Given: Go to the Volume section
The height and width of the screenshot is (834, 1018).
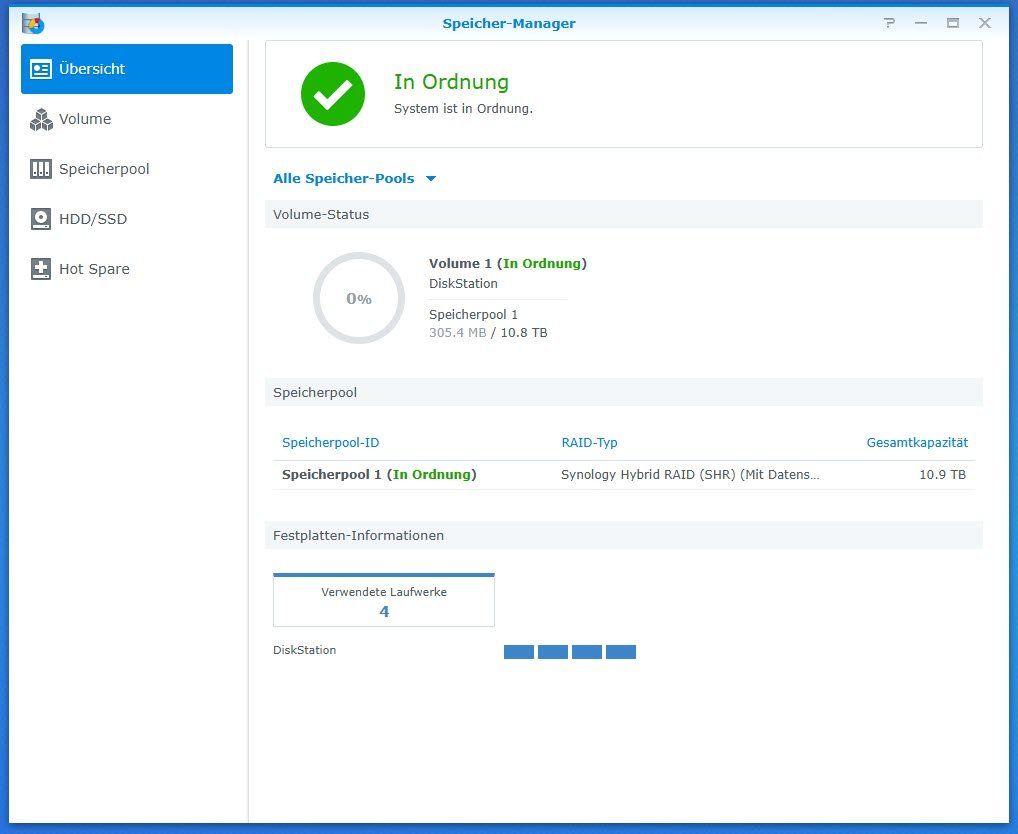Looking at the screenshot, I should tap(127, 119).
